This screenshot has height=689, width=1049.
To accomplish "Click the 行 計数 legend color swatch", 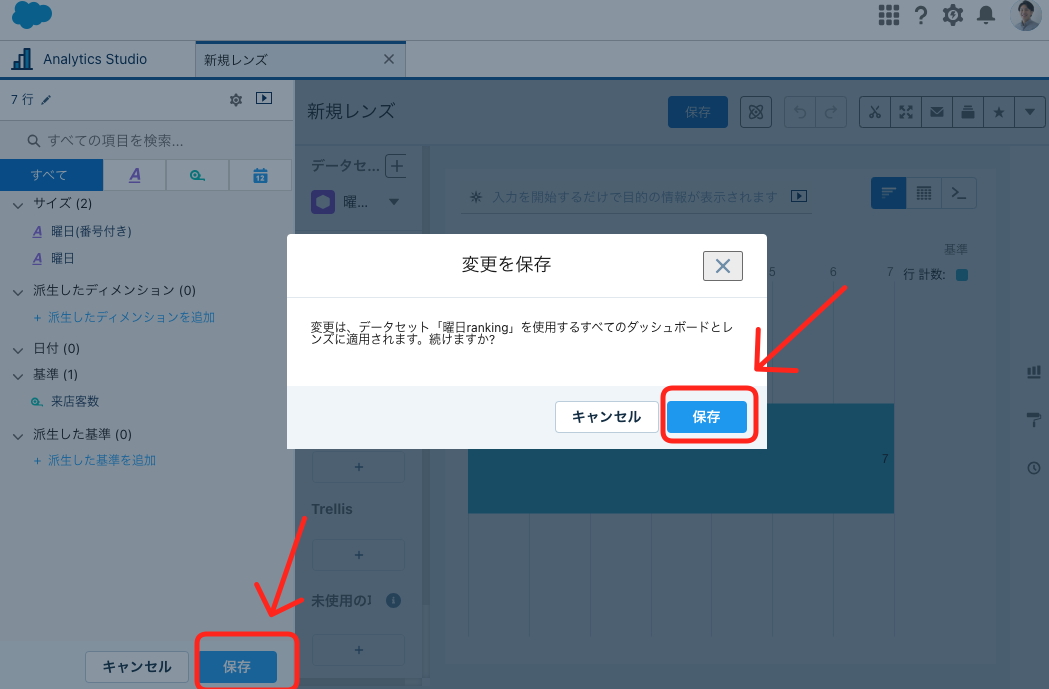I will pos(962,275).
